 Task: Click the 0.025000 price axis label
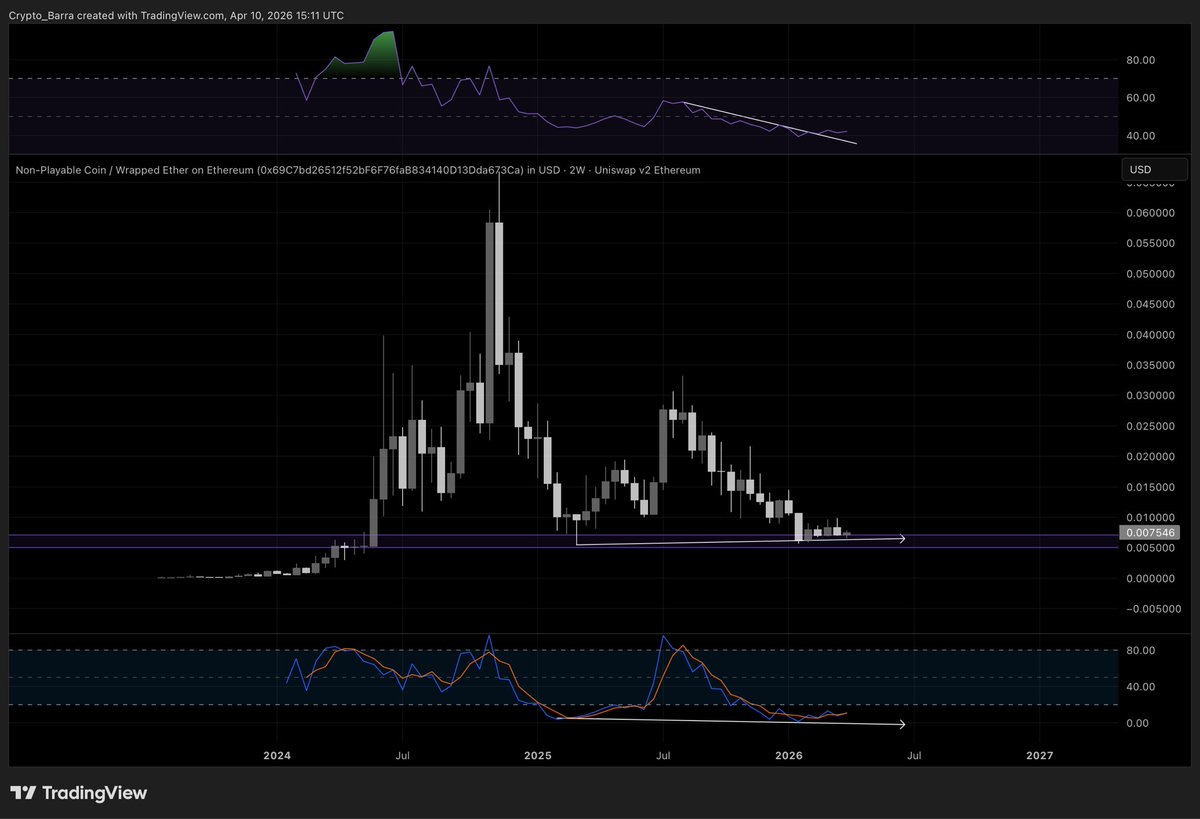[x=1149, y=427]
